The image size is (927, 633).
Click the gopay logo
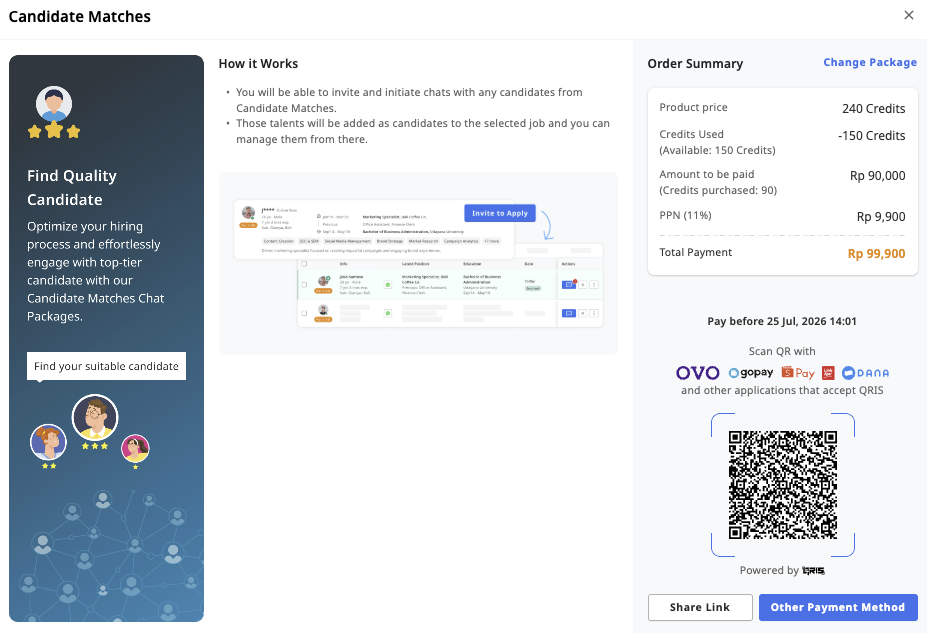click(x=751, y=373)
